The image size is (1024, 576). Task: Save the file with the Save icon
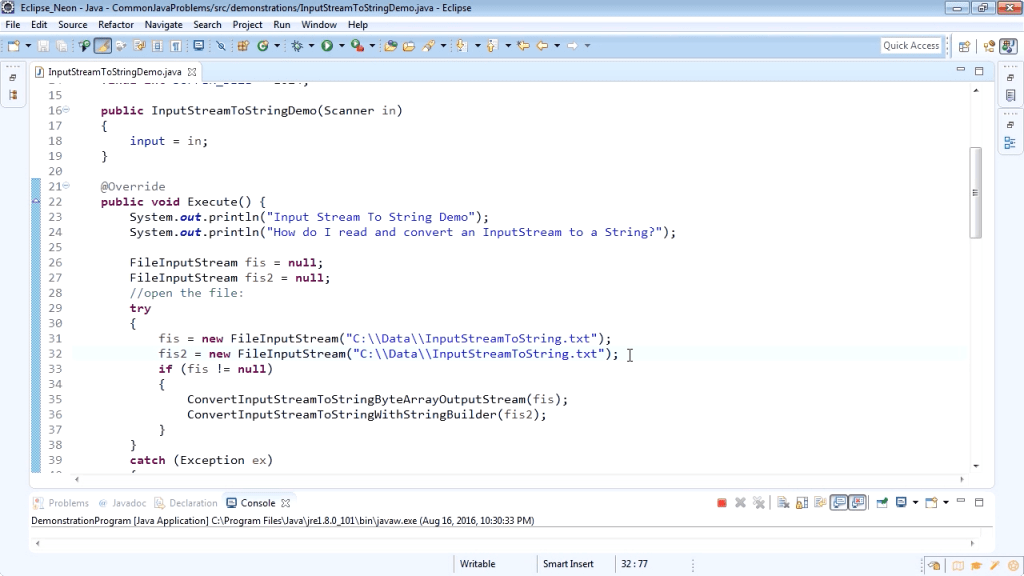(45, 46)
